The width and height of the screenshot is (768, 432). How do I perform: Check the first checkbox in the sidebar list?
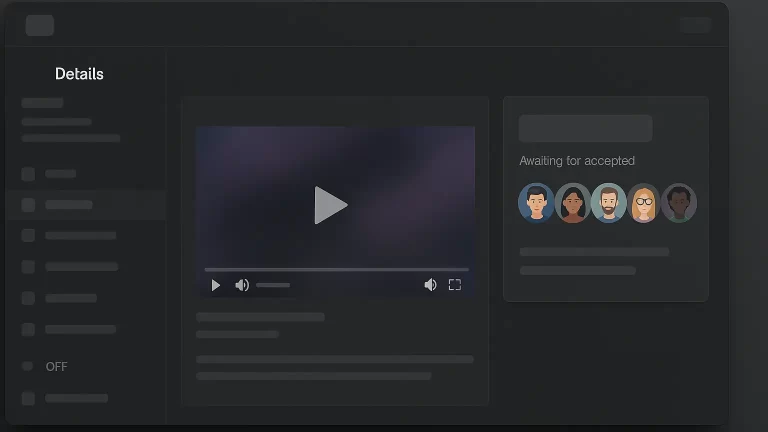tap(28, 174)
